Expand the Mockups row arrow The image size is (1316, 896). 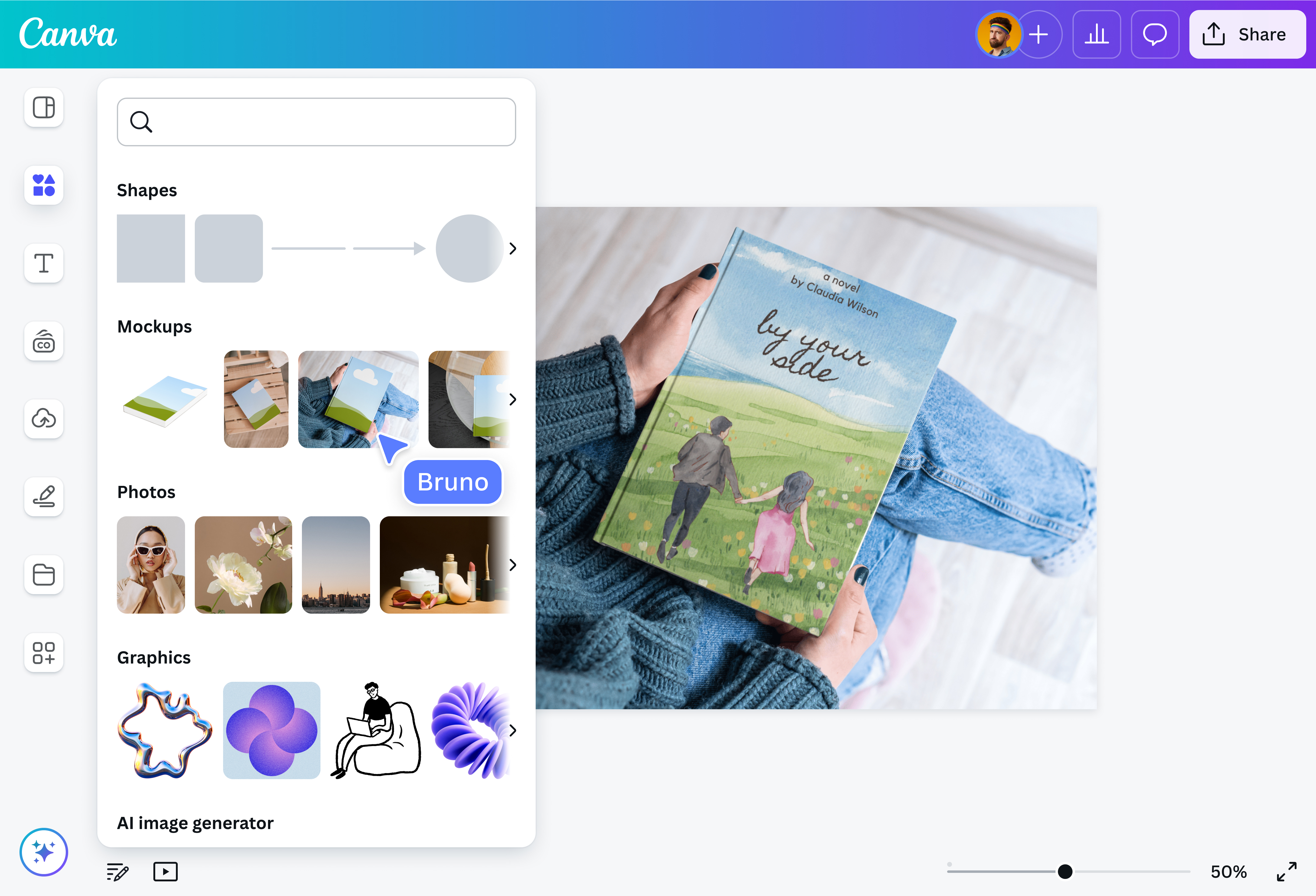(x=513, y=399)
